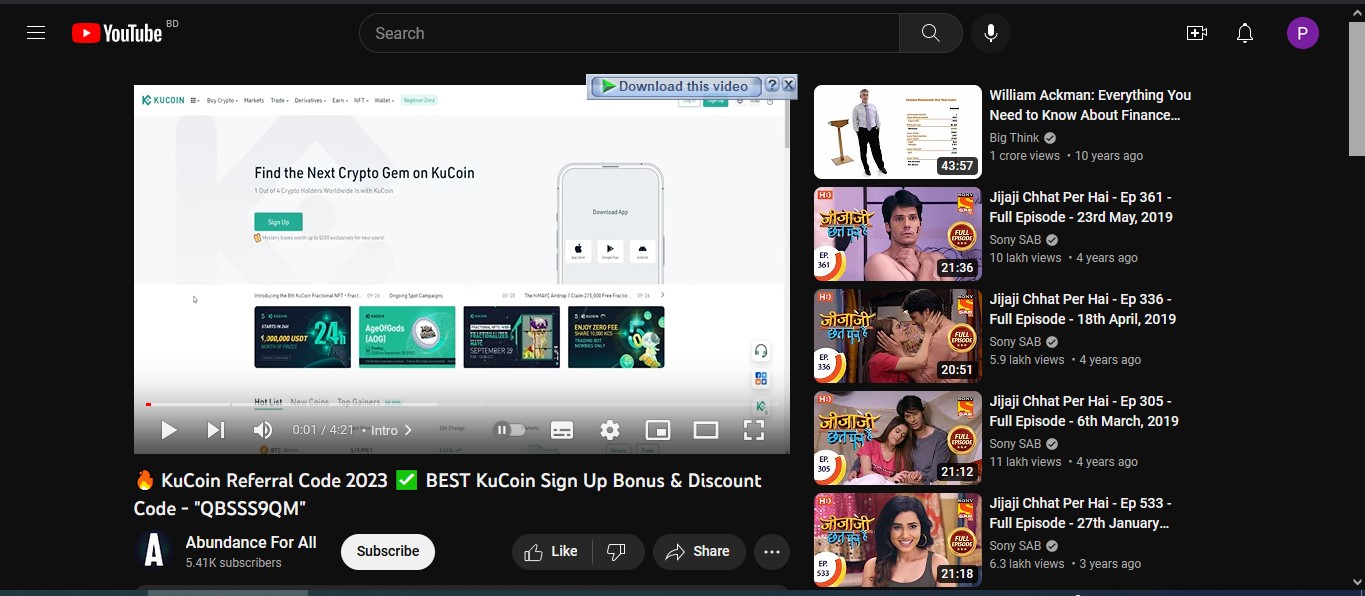
Task: Turn on subtitles/closed captions
Action: point(562,430)
